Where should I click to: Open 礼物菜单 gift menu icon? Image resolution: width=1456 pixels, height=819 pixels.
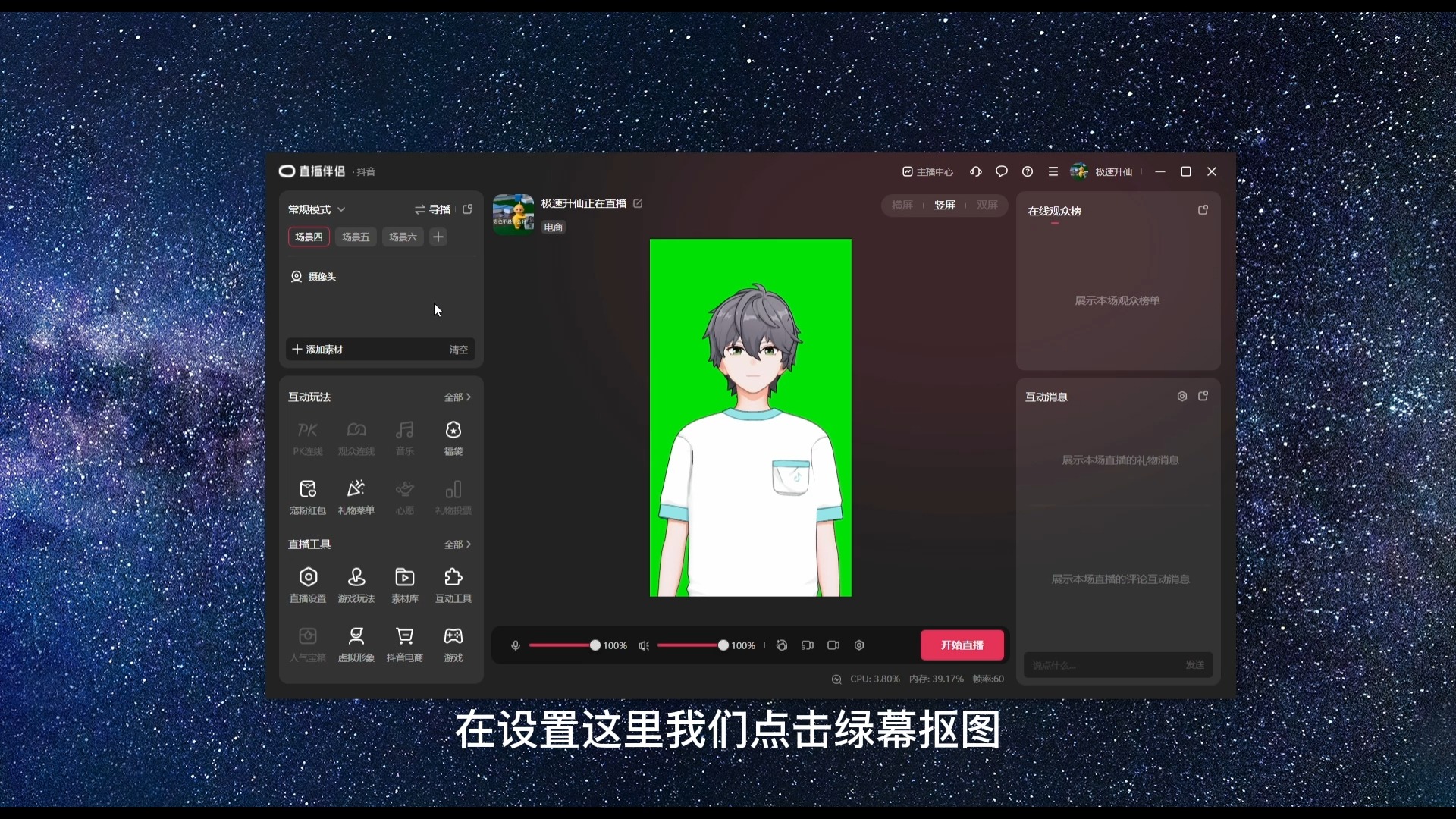pos(356,490)
